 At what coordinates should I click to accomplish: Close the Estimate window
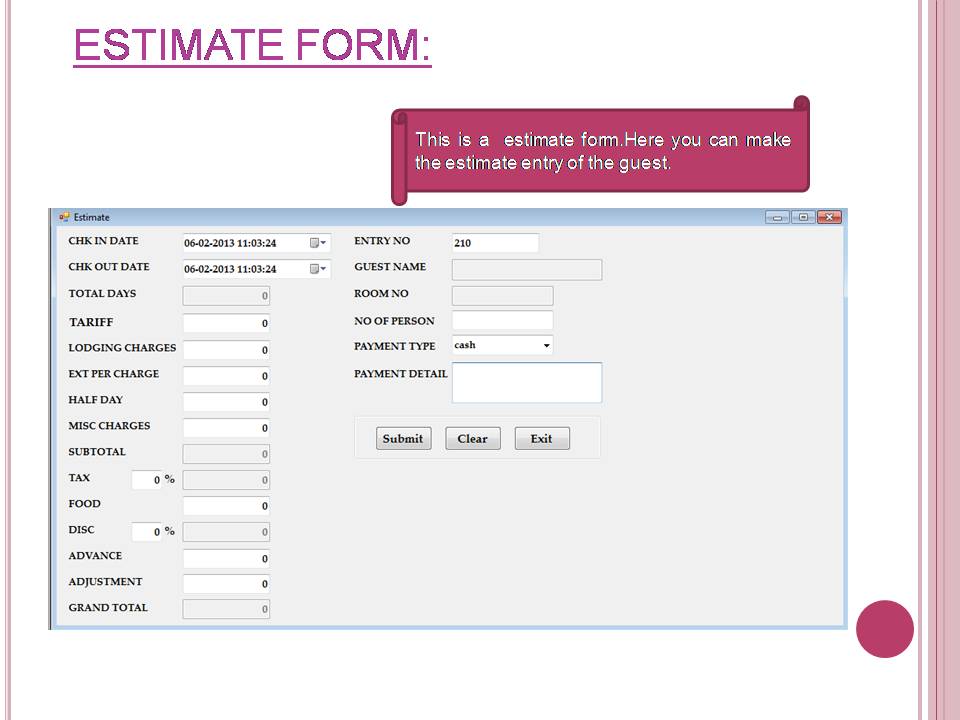[829, 217]
